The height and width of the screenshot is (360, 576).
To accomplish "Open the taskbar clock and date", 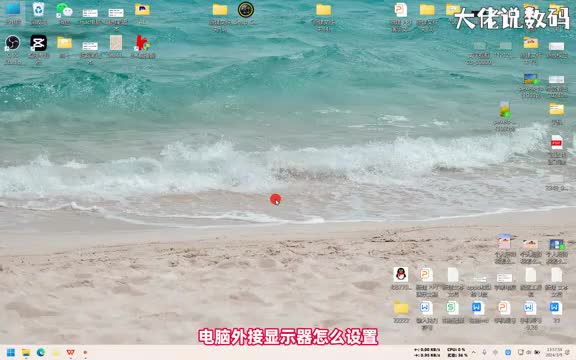I will [554, 353].
